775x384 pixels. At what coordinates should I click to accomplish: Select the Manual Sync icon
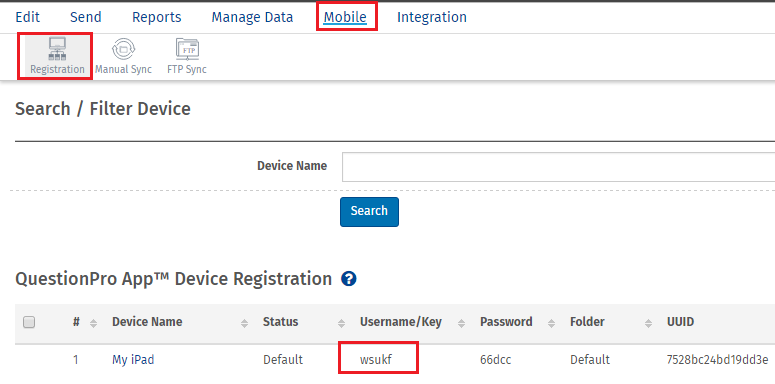123,49
